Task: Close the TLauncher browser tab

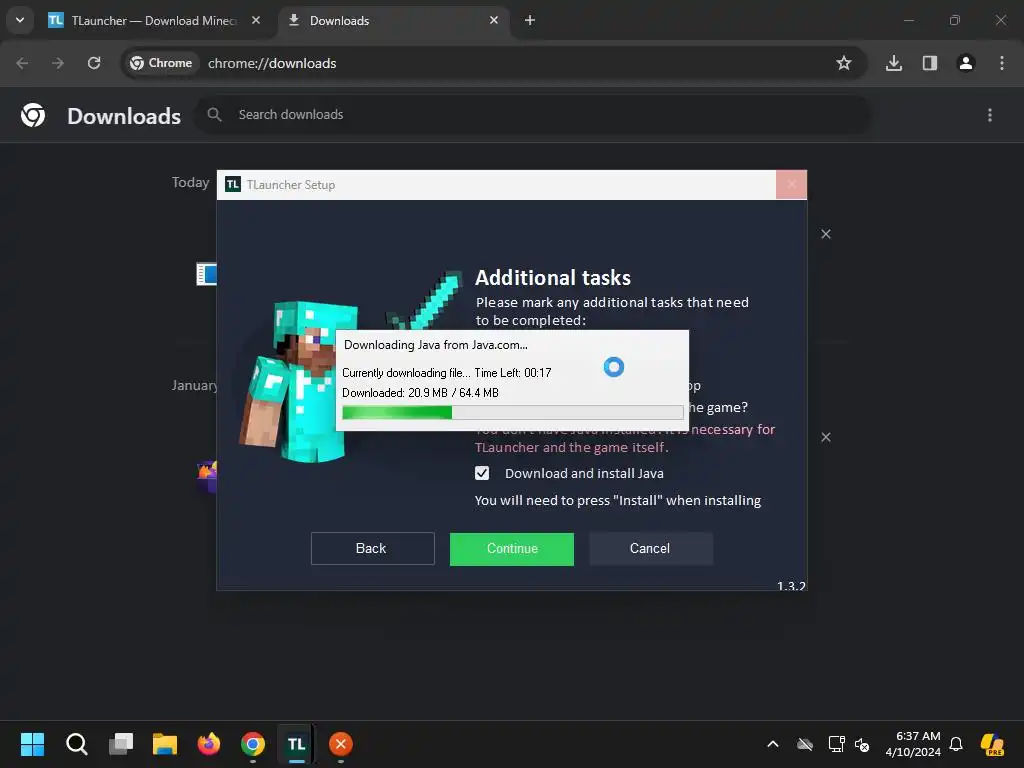Action: (256, 20)
